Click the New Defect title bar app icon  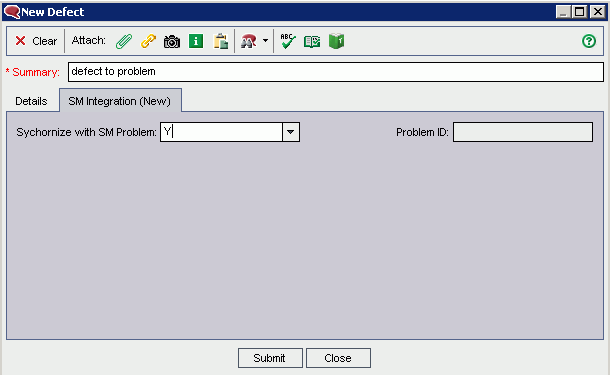pos(12,12)
